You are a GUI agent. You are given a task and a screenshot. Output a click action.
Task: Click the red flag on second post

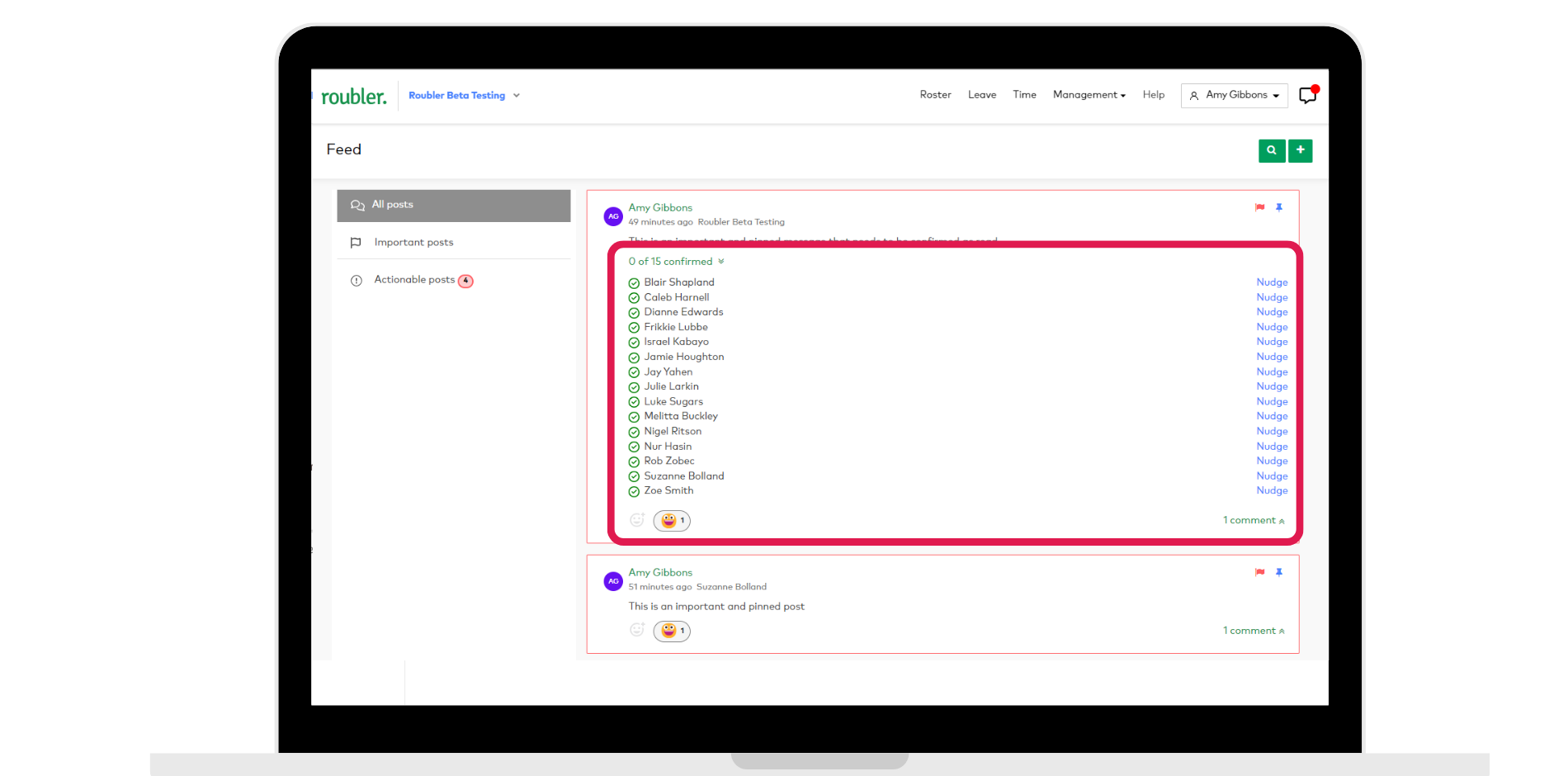point(1259,572)
